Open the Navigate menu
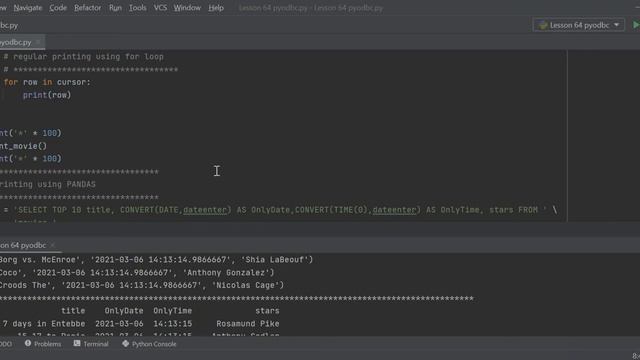The height and width of the screenshot is (360, 640). [28, 8]
